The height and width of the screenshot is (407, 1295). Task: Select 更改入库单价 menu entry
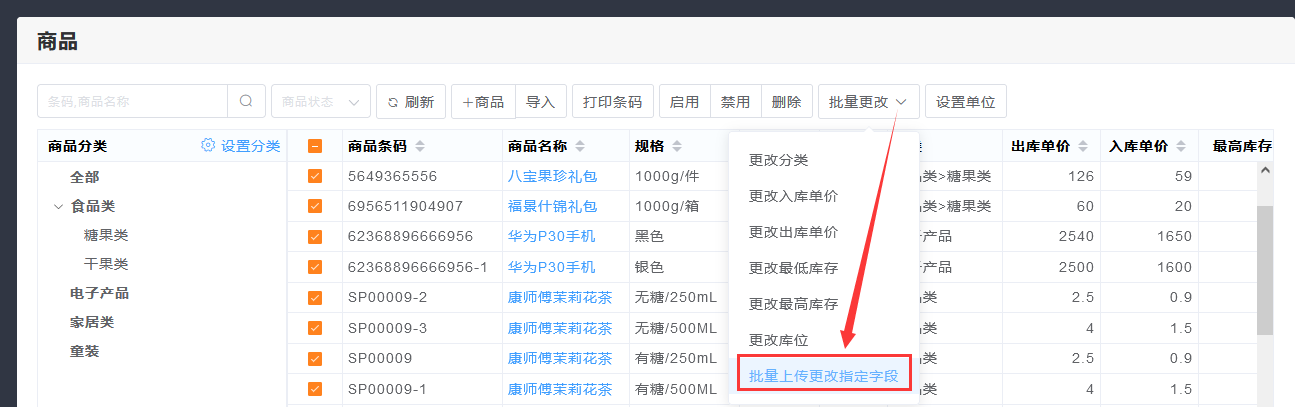(x=793, y=196)
